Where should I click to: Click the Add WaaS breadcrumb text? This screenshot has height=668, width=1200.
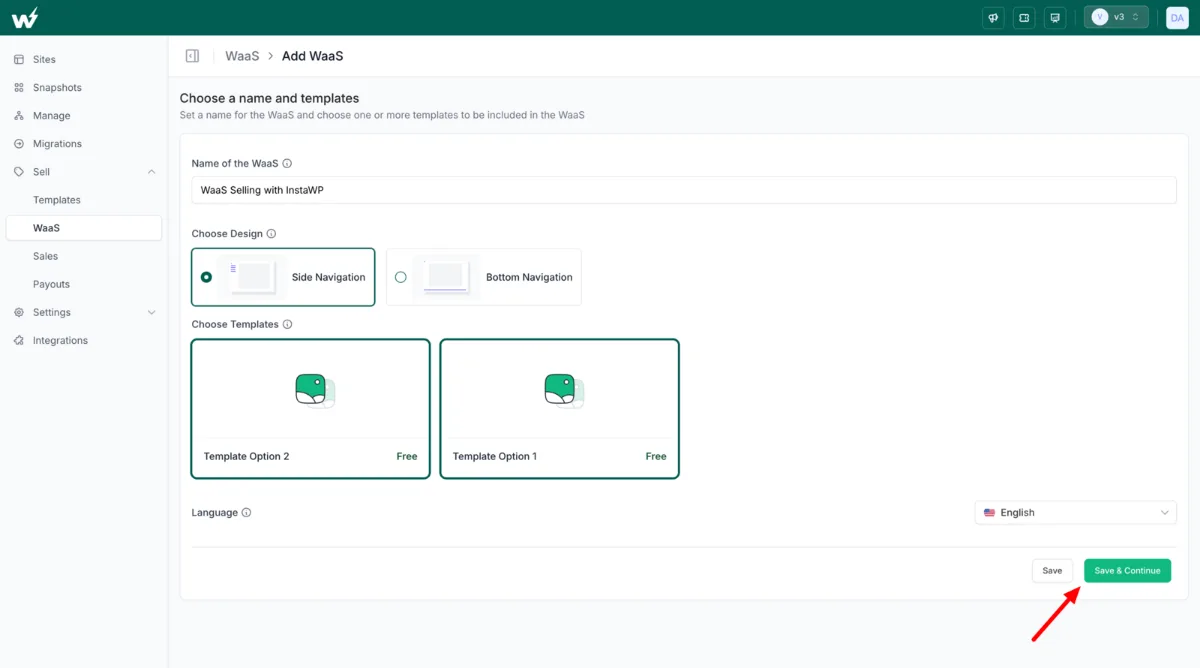pyautogui.click(x=312, y=56)
